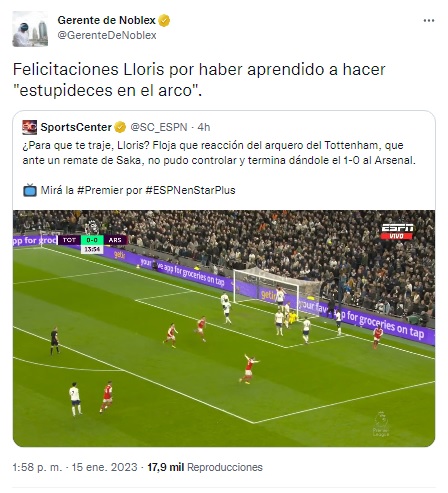This screenshot has height=493, width=448.
Task: Click the 4h timestamp on quoted tweet
Action: [204, 127]
